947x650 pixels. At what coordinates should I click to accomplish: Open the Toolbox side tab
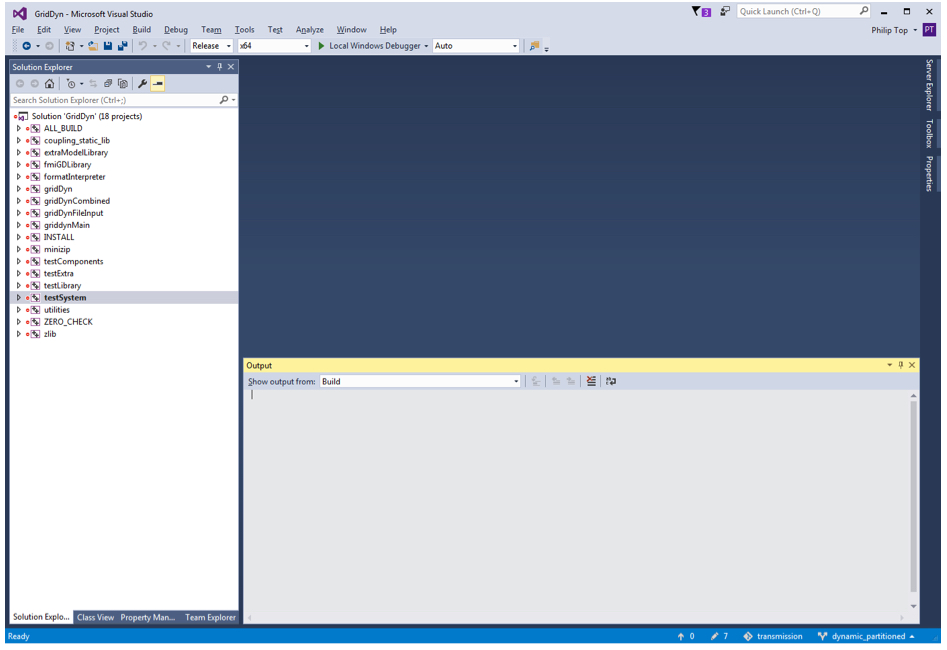[x=929, y=134]
